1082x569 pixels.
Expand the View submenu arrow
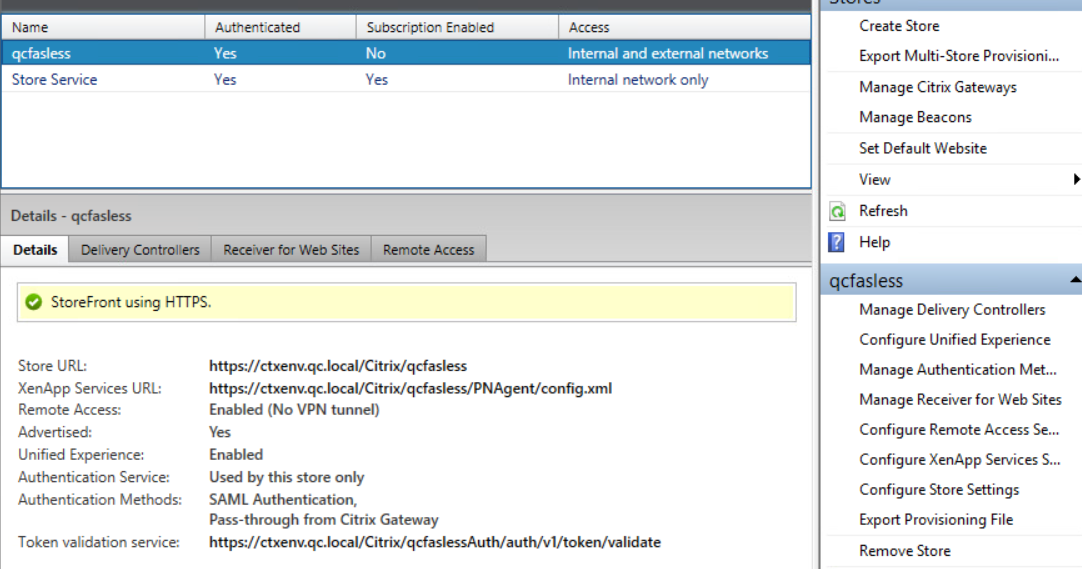point(1076,180)
